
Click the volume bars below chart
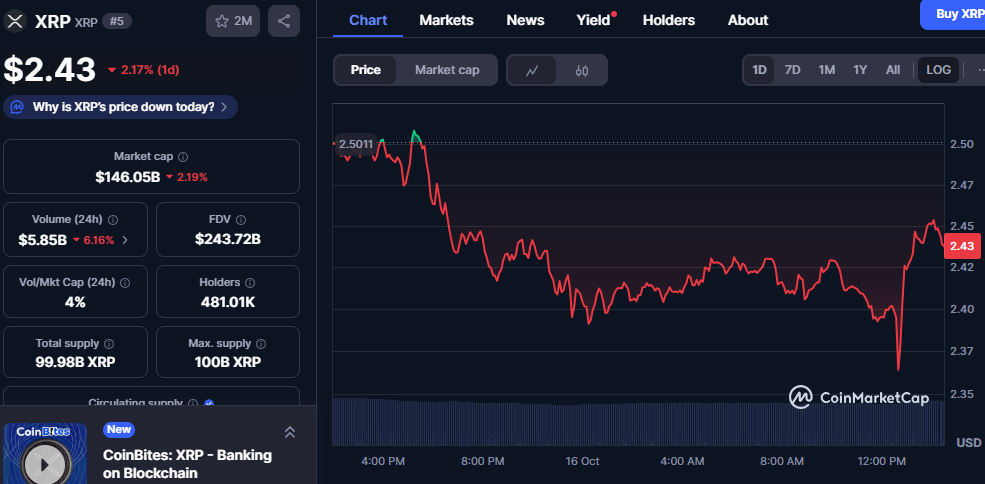pos(640,420)
